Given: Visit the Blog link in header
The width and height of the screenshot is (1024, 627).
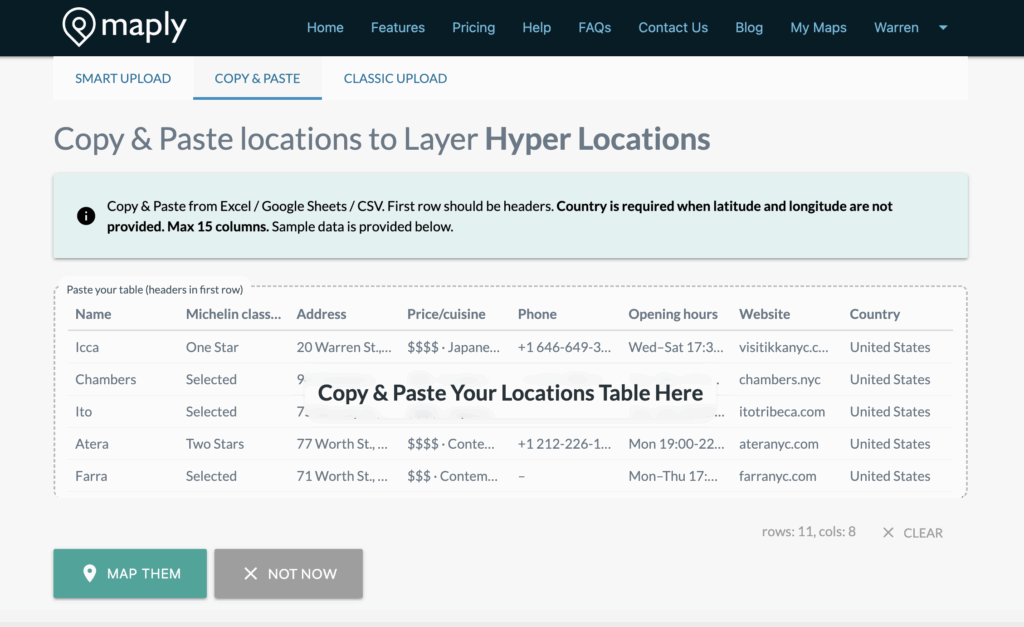Looking at the screenshot, I should [749, 28].
